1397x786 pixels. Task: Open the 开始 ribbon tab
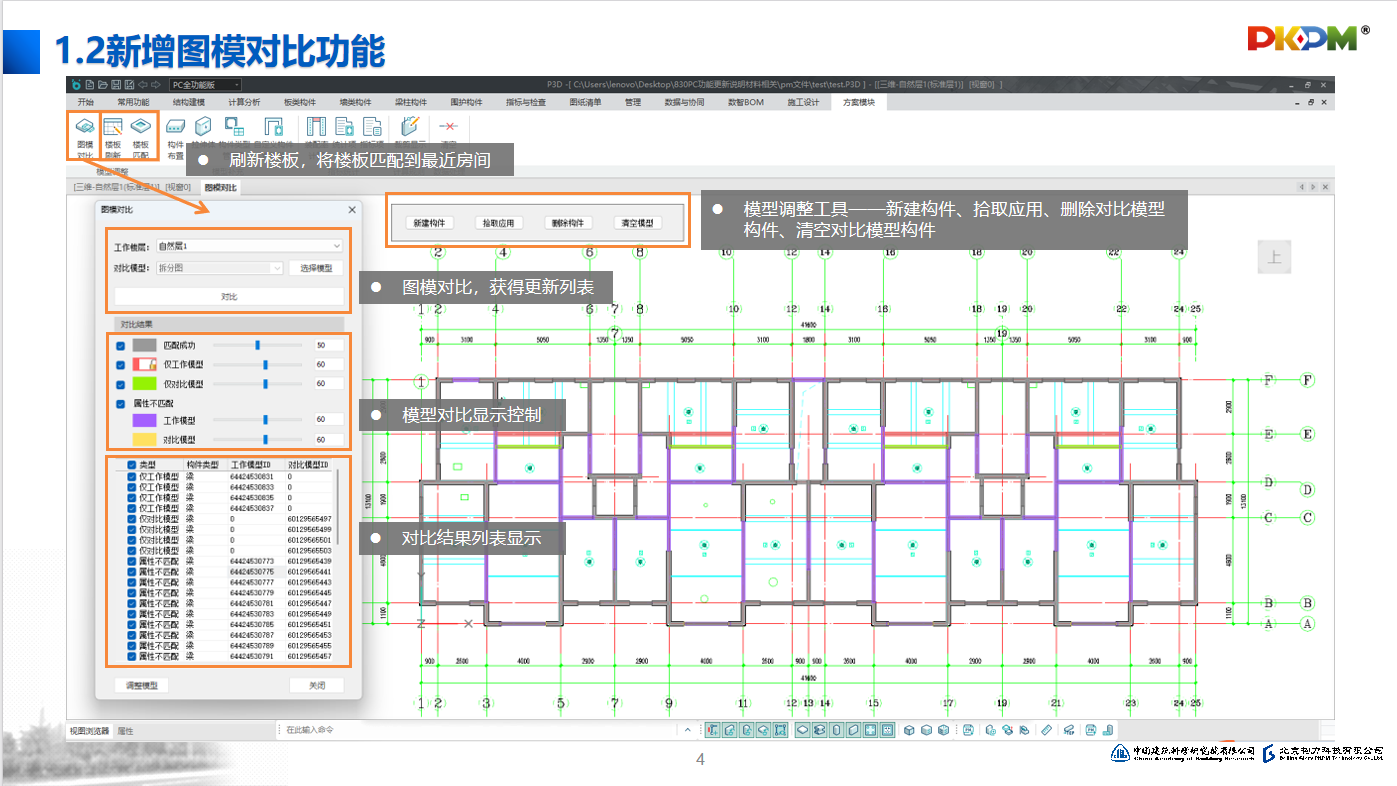tap(86, 102)
